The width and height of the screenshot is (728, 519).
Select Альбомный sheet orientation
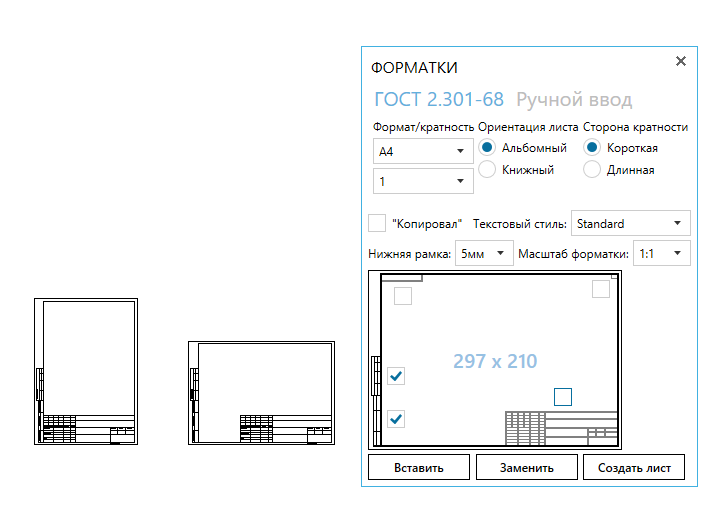(x=487, y=148)
